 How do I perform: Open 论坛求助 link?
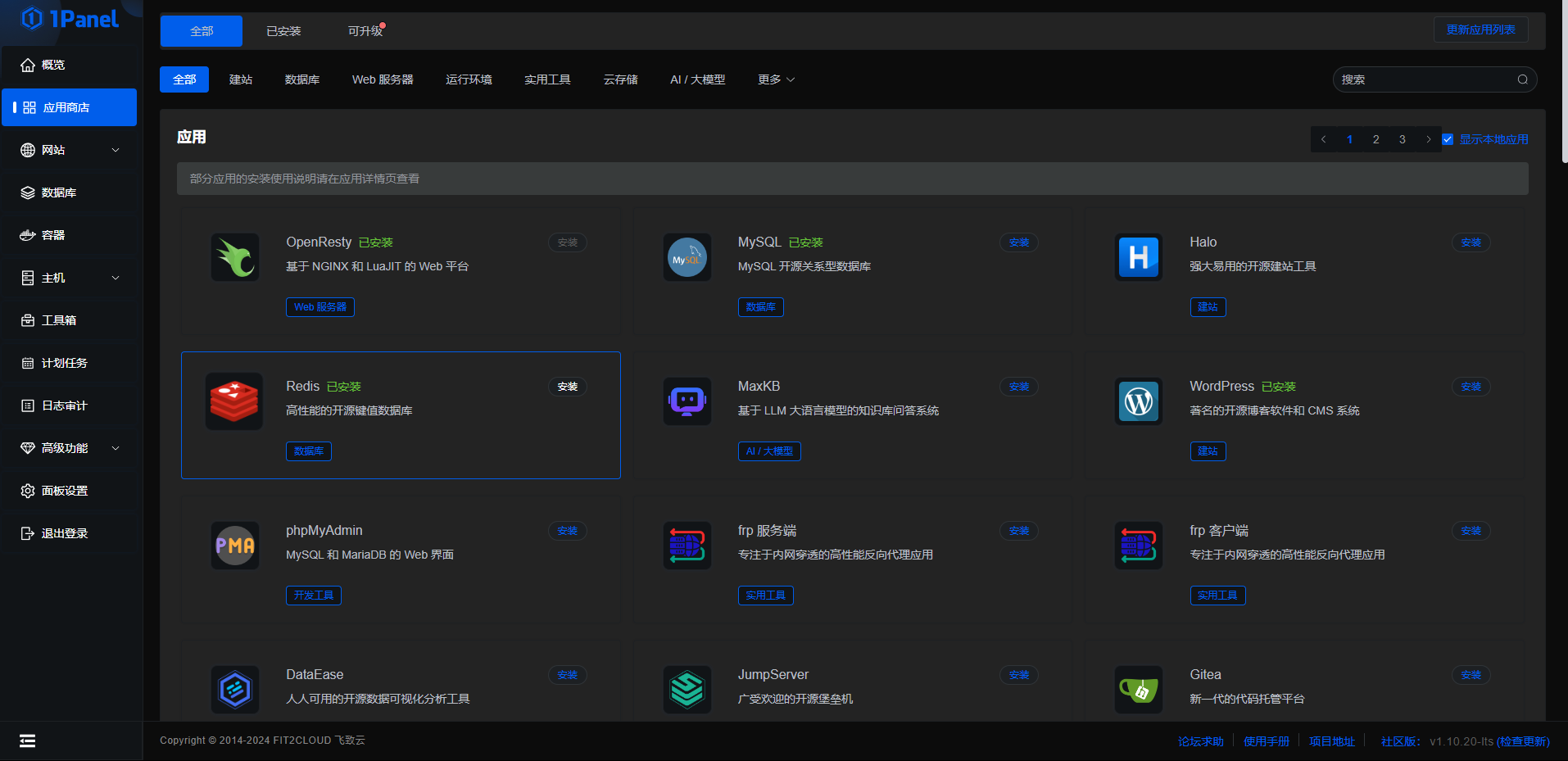pyautogui.click(x=1200, y=741)
